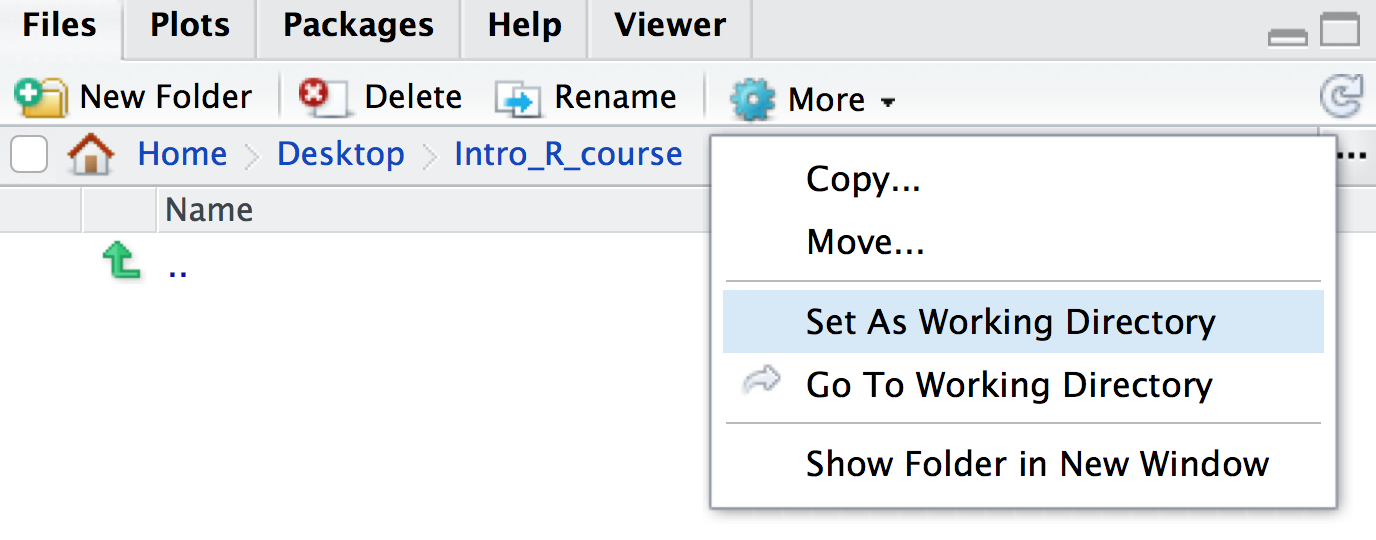Go up using green arrow icon
This screenshot has height=540, width=1376.
pos(121,264)
